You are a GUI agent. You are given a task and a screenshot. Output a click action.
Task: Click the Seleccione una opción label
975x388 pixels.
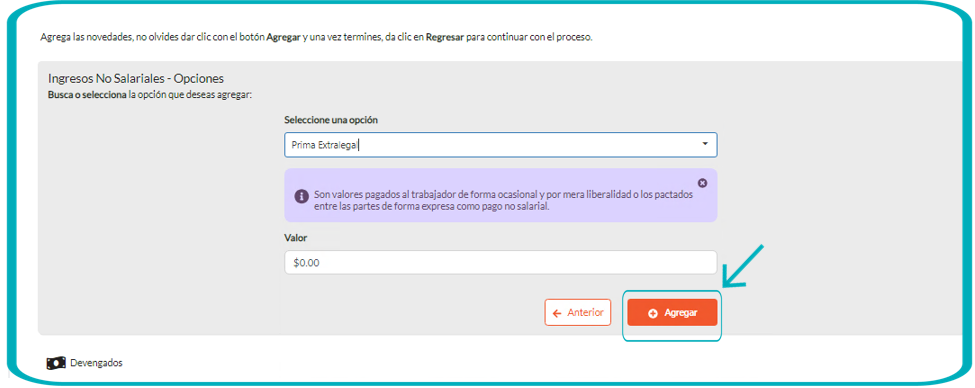[x=331, y=120]
